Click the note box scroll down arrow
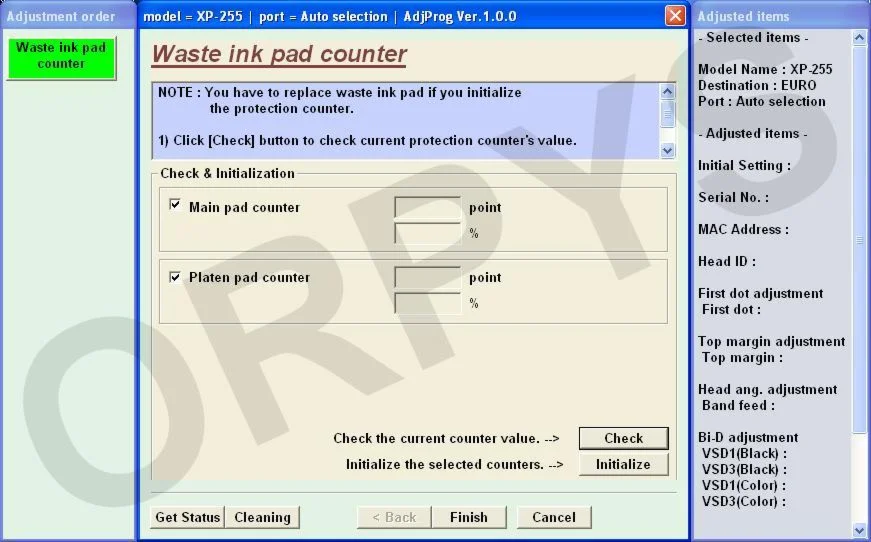This screenshot has height=542, width=871. [668, 150]
